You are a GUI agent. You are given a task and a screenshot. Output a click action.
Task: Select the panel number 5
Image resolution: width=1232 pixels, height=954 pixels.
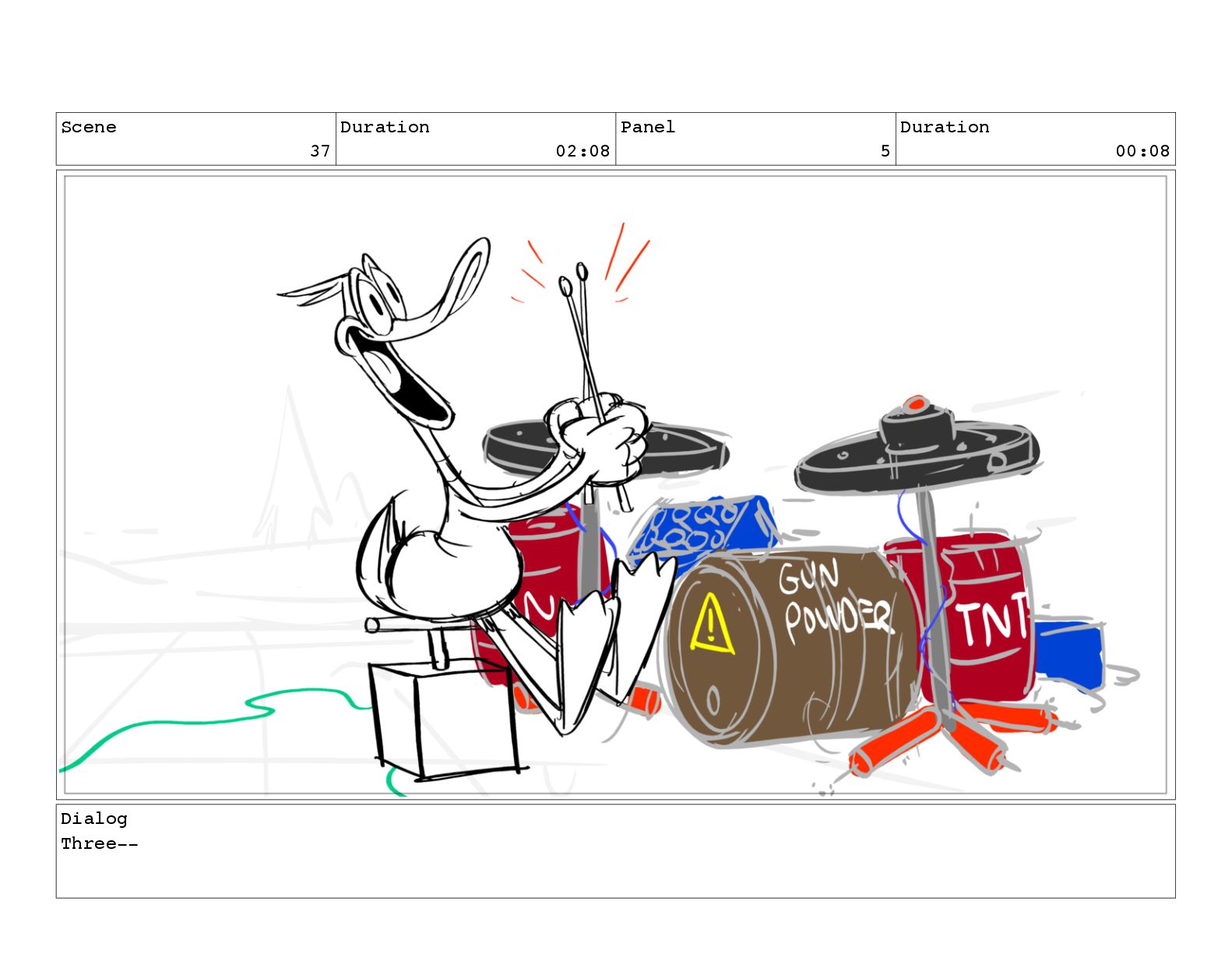point(885,151)
